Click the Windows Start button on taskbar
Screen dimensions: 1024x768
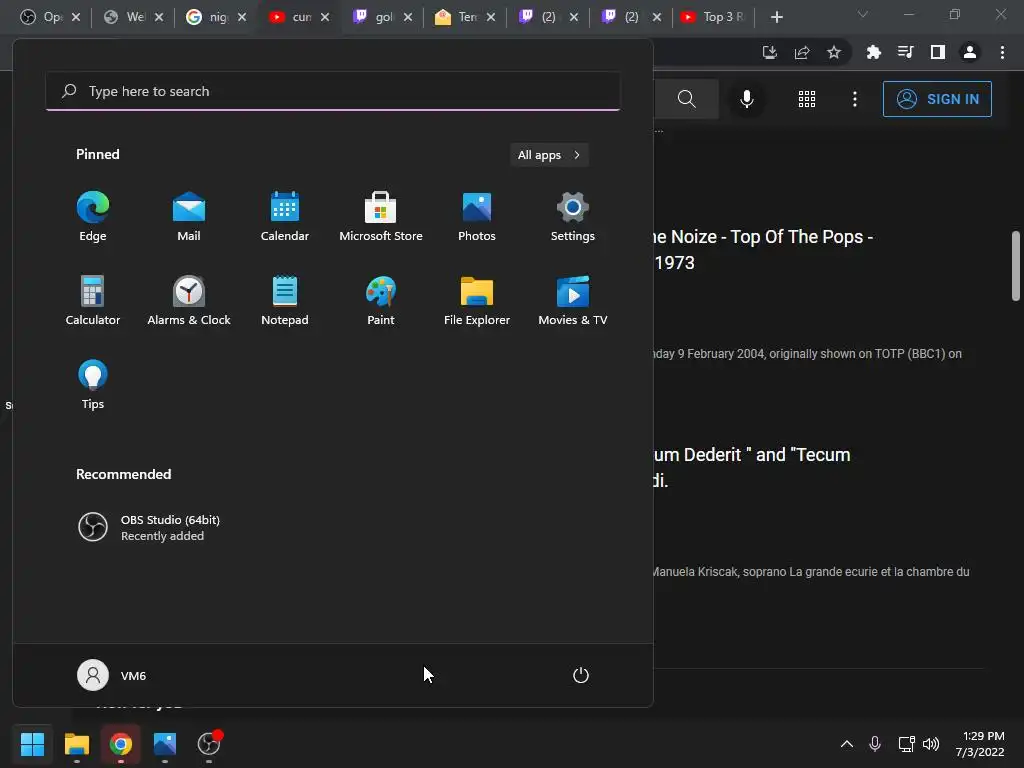click(x=32, y=744)
